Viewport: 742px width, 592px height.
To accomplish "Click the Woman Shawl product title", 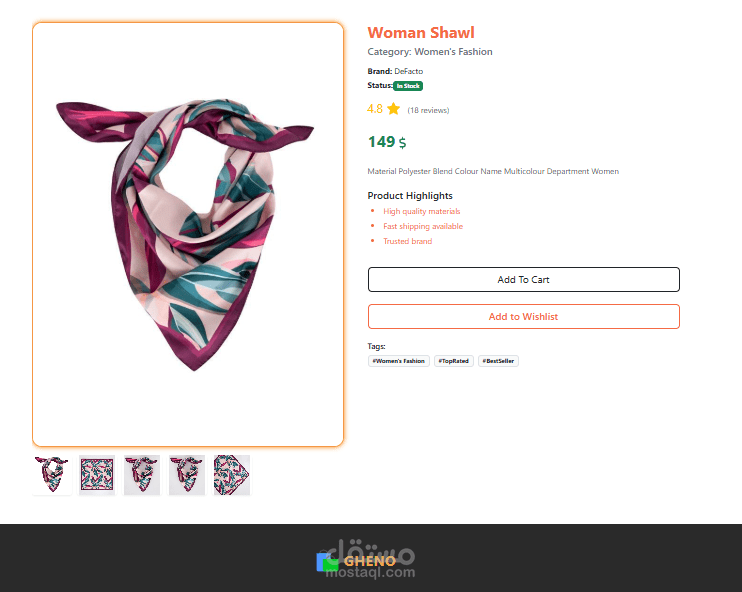I will 421,33.
